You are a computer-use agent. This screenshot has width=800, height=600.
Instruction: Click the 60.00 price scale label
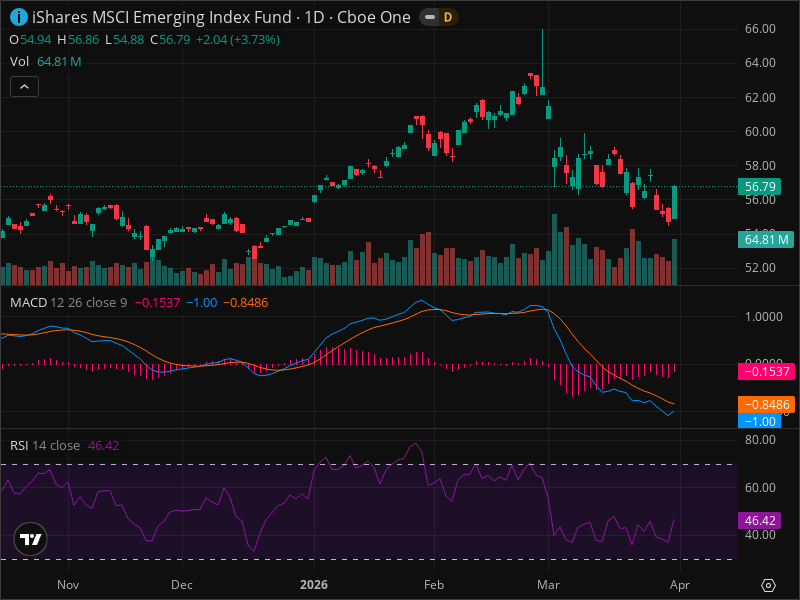[760, 132]
